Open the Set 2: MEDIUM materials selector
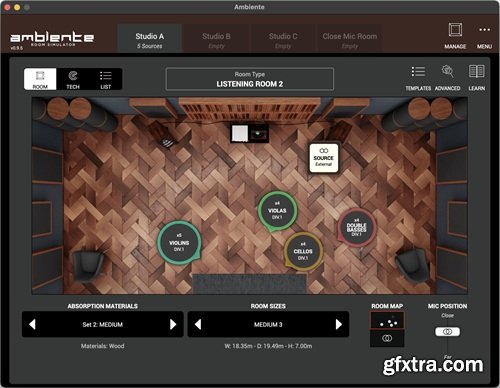This screenshot has width=500, height=388. tap(103, 324)
